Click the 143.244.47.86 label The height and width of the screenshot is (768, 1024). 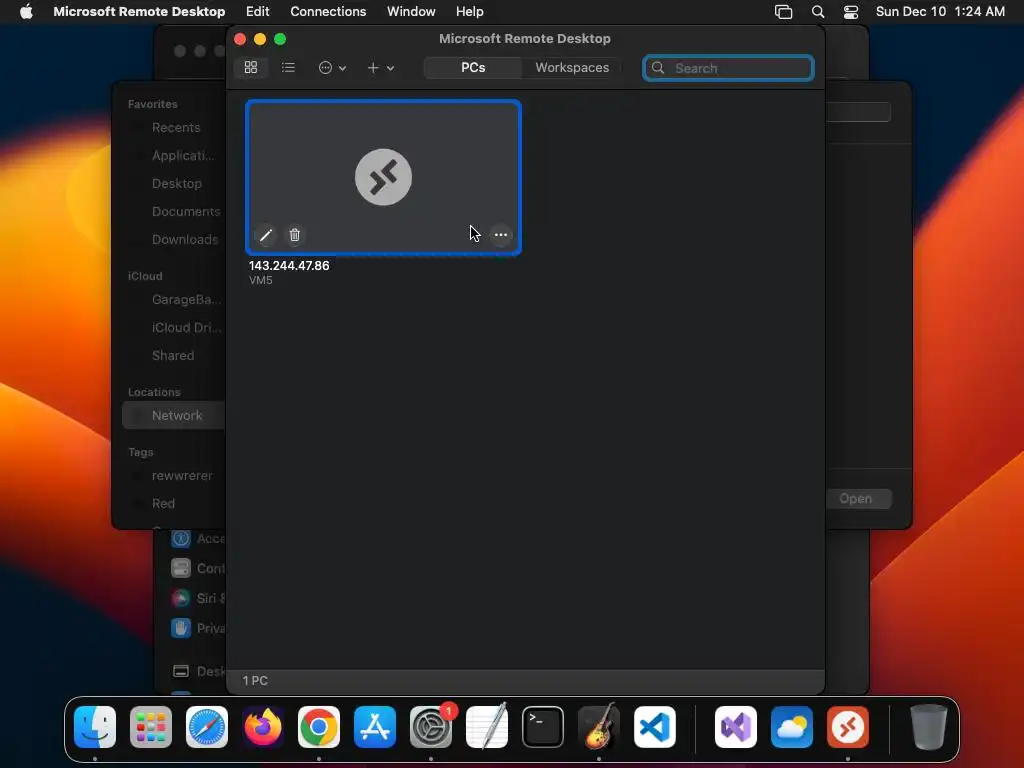click(289, 265)
